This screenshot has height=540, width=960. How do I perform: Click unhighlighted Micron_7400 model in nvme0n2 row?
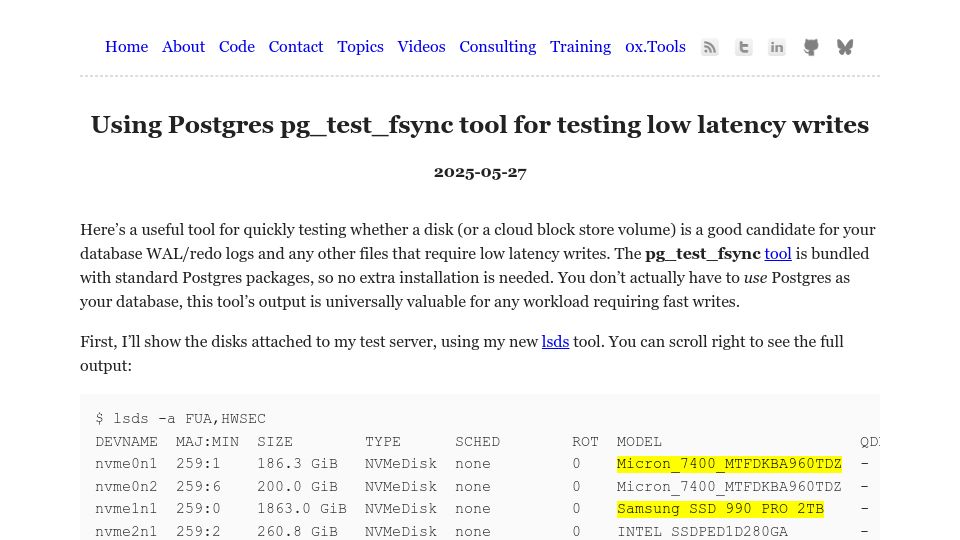coord(729,487)
